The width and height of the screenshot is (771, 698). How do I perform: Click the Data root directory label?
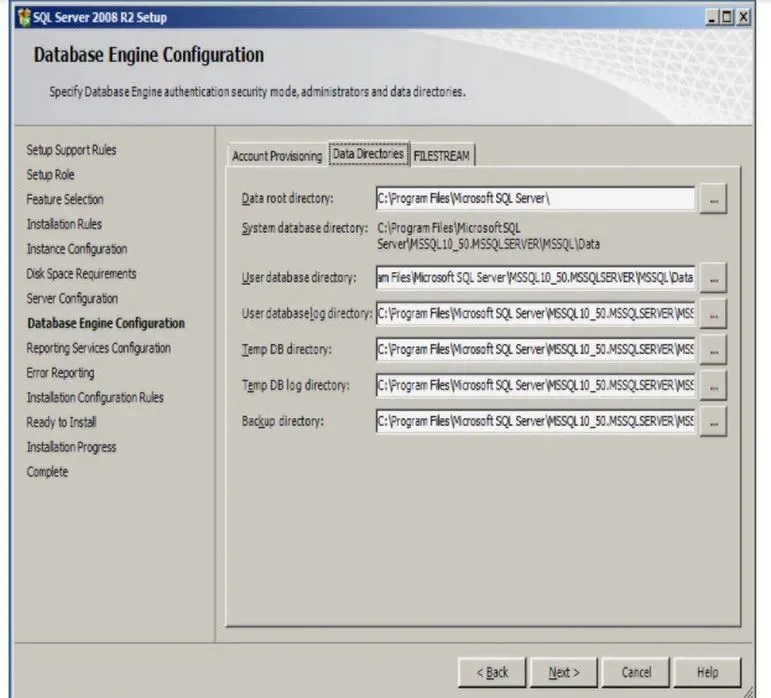coord(288,199)
